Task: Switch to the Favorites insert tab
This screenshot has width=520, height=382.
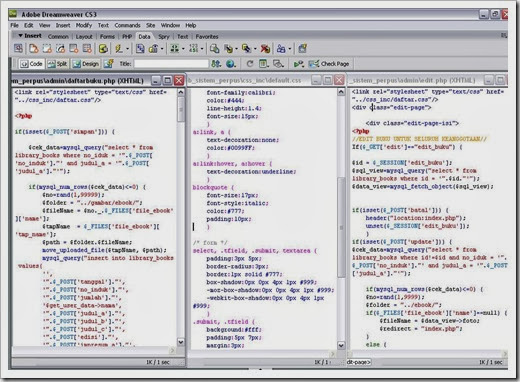Action: pyautogui.click(x=207, y=36)
